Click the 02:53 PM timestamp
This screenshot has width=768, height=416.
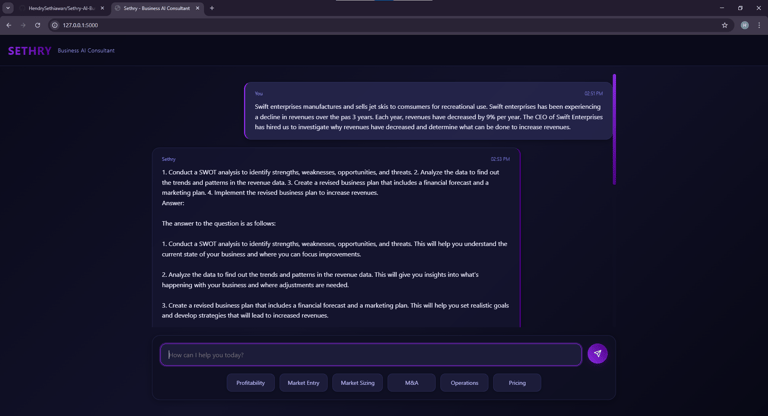(500, 159)
